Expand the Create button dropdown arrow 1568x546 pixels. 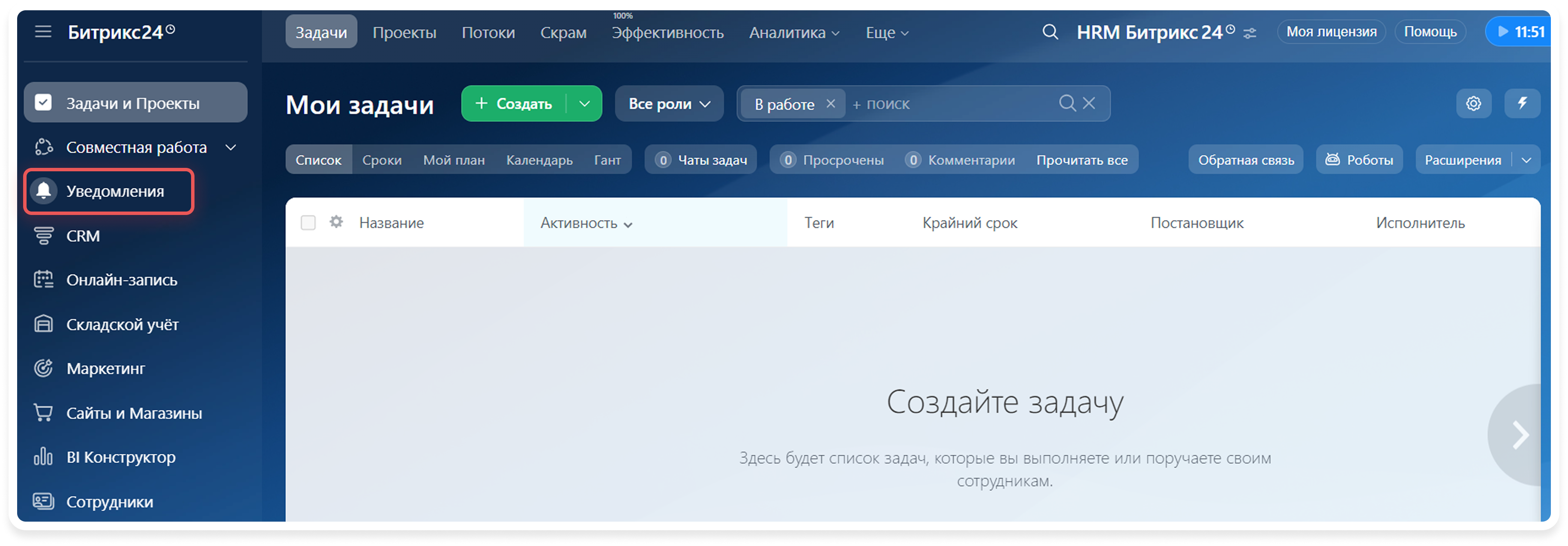tap(584, 104)
